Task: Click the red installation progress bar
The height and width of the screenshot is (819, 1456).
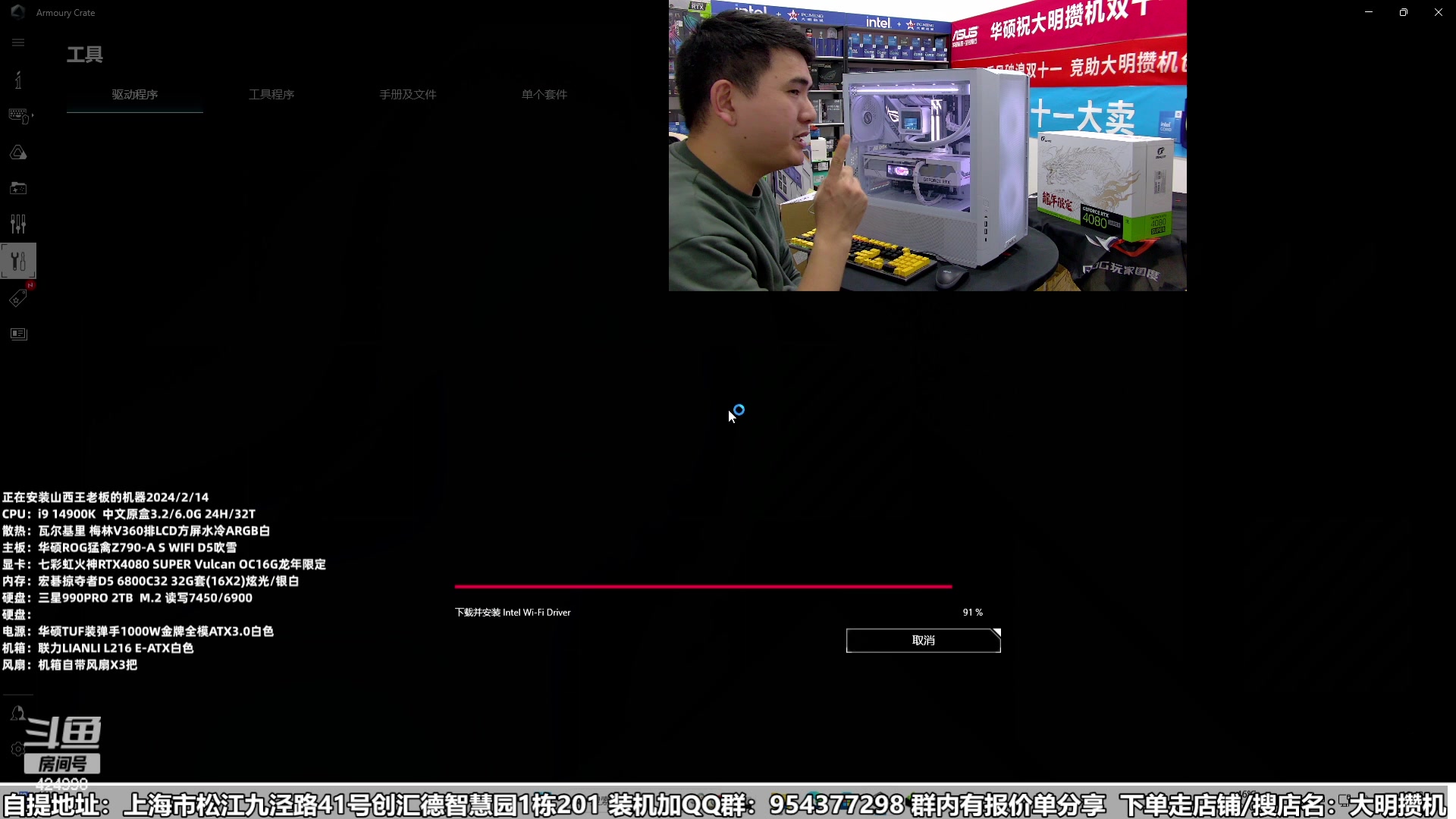Action: [703, 586]
